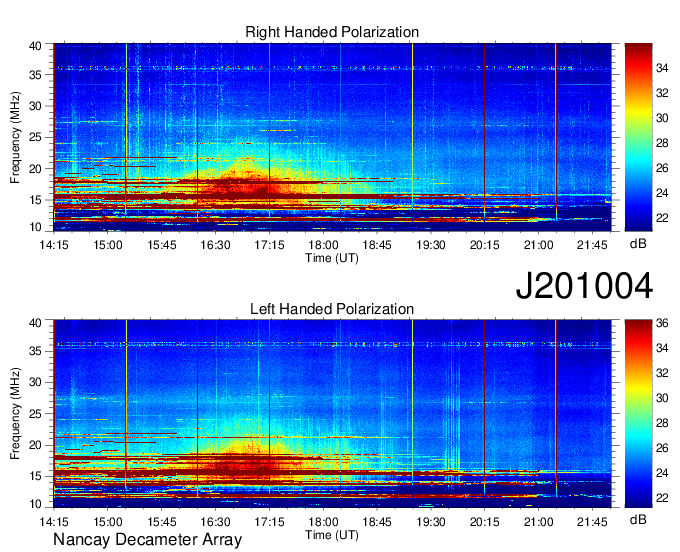Click "18:00" on the Left Handed time axis
Viewport: 680px width, 552px height.
point(323,521)
